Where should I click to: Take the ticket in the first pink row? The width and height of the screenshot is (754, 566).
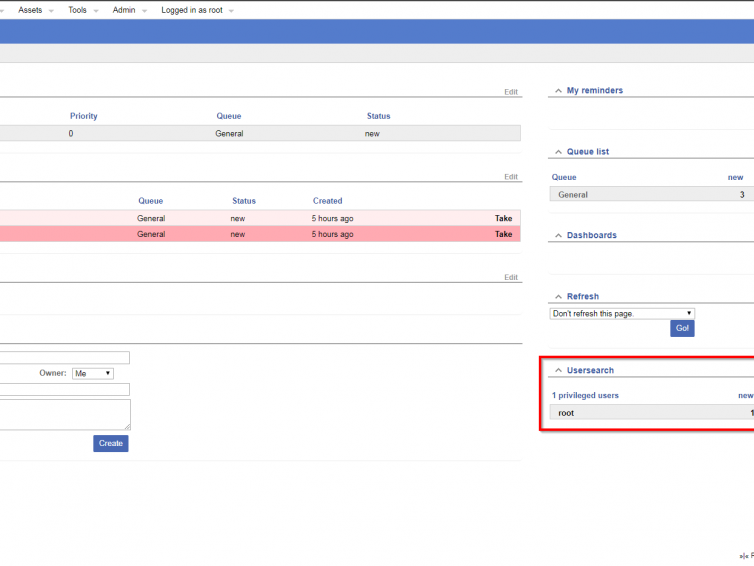[x=503, y=218]
